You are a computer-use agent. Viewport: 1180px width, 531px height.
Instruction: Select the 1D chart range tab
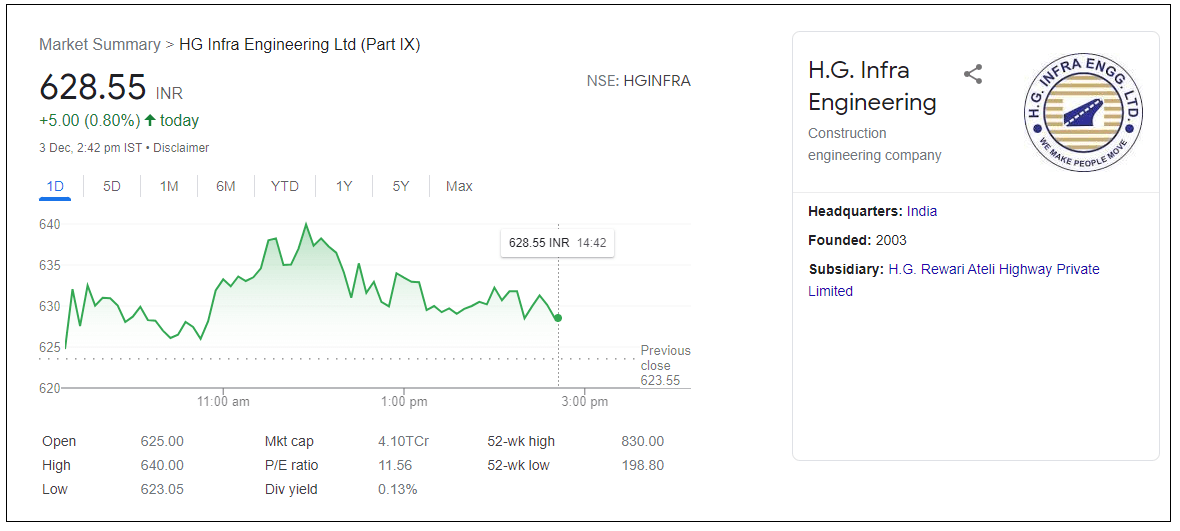(x=55, y=186)
